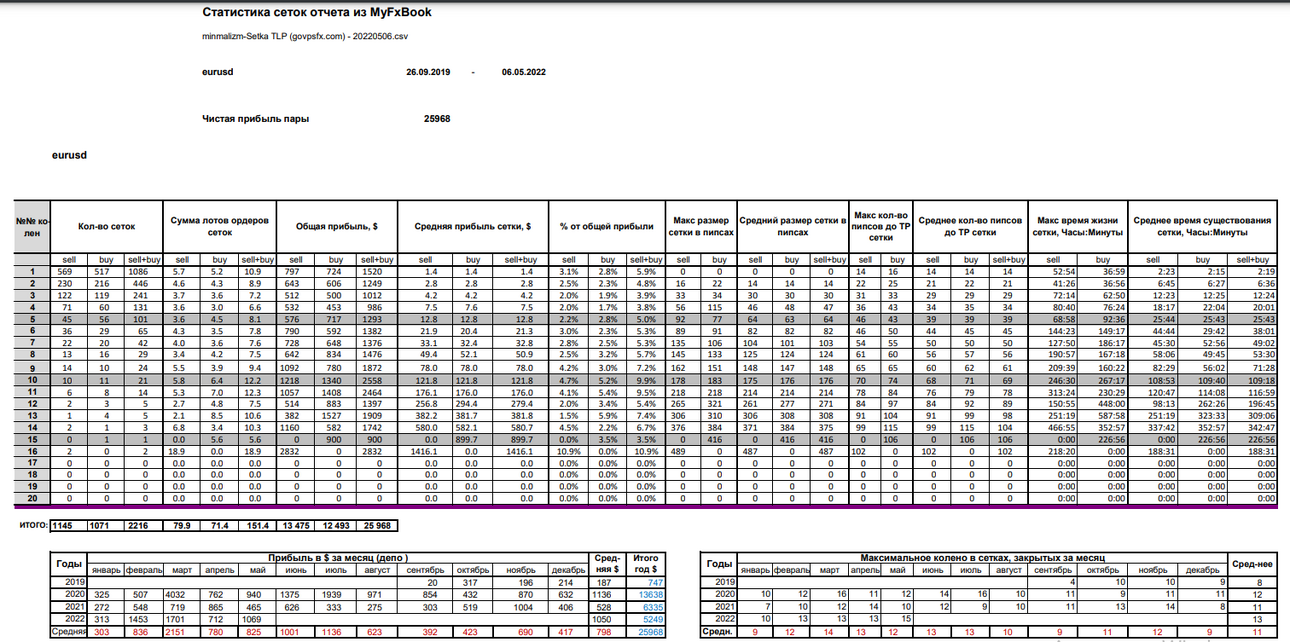Click the 'Сумма лотов ордеров сеток' header
The height and width of the screenshot is (642, 1290).
coord(218,226)
